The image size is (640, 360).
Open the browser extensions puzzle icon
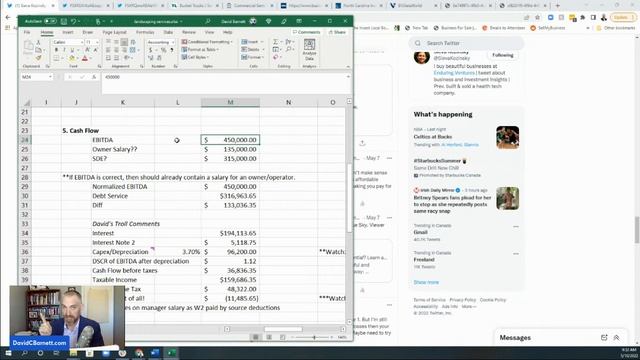(x=583, y=18)
